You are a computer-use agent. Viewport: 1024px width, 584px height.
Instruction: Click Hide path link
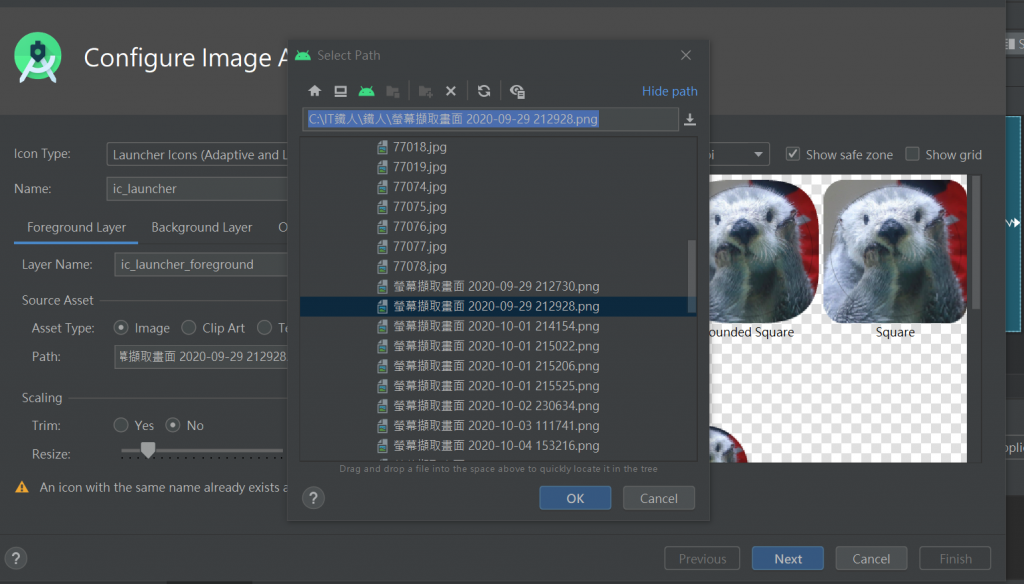tap(669, 91)
